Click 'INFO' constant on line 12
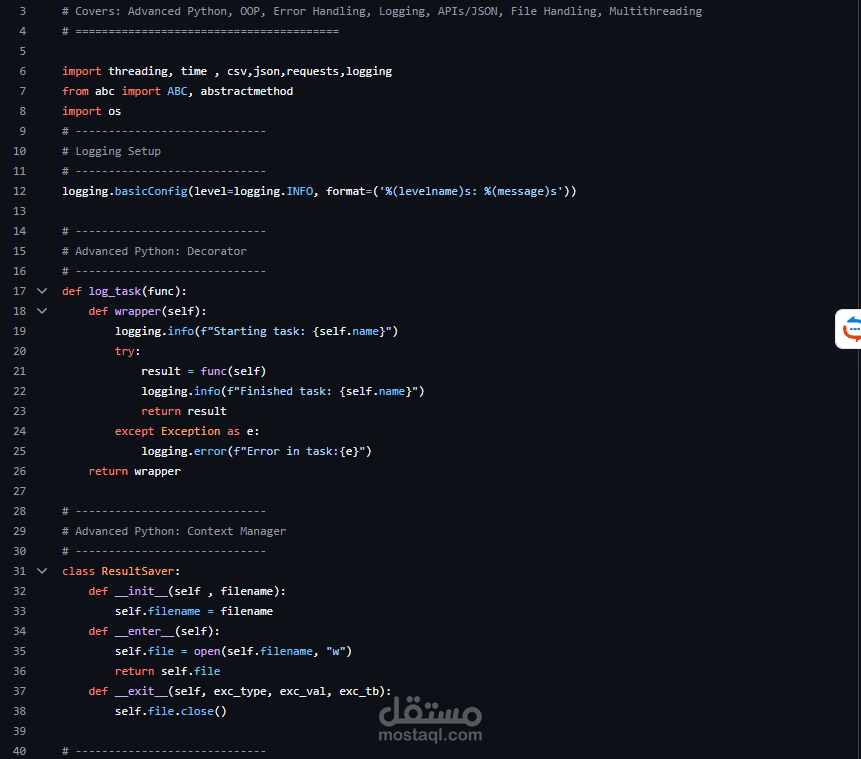 coord(300,191)
